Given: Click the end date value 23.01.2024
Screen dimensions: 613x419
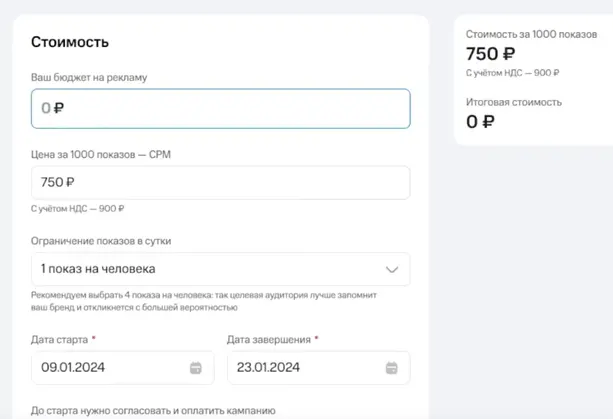Looking at the screenshot, I should pos(268,367).
